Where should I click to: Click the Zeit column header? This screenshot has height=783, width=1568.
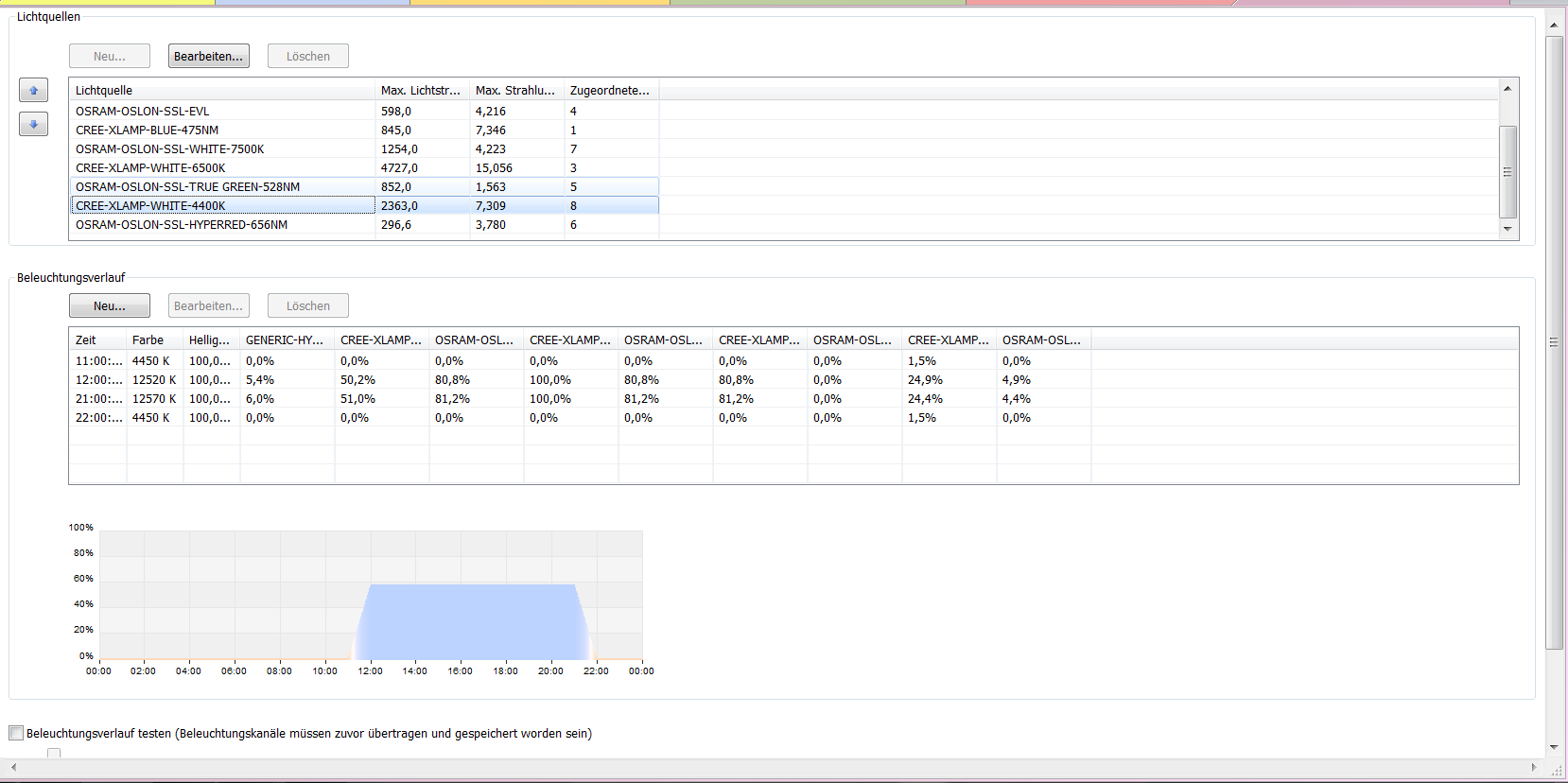point(97,340)
